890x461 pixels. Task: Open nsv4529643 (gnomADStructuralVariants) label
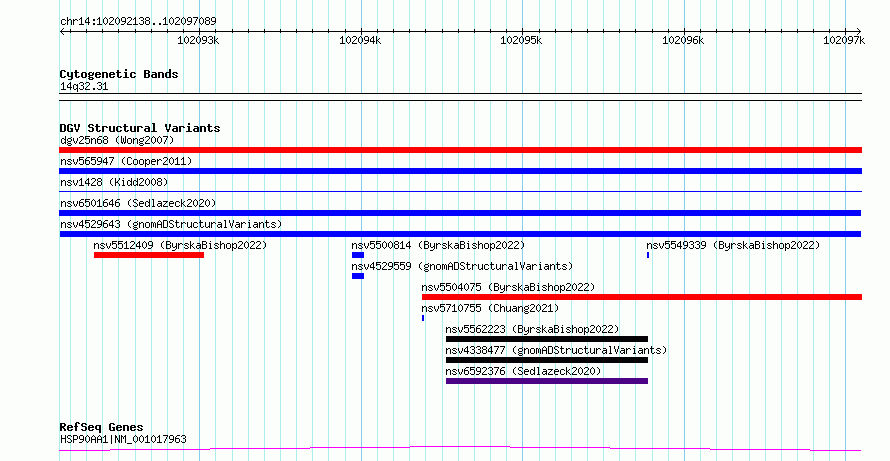coord(171,224)
